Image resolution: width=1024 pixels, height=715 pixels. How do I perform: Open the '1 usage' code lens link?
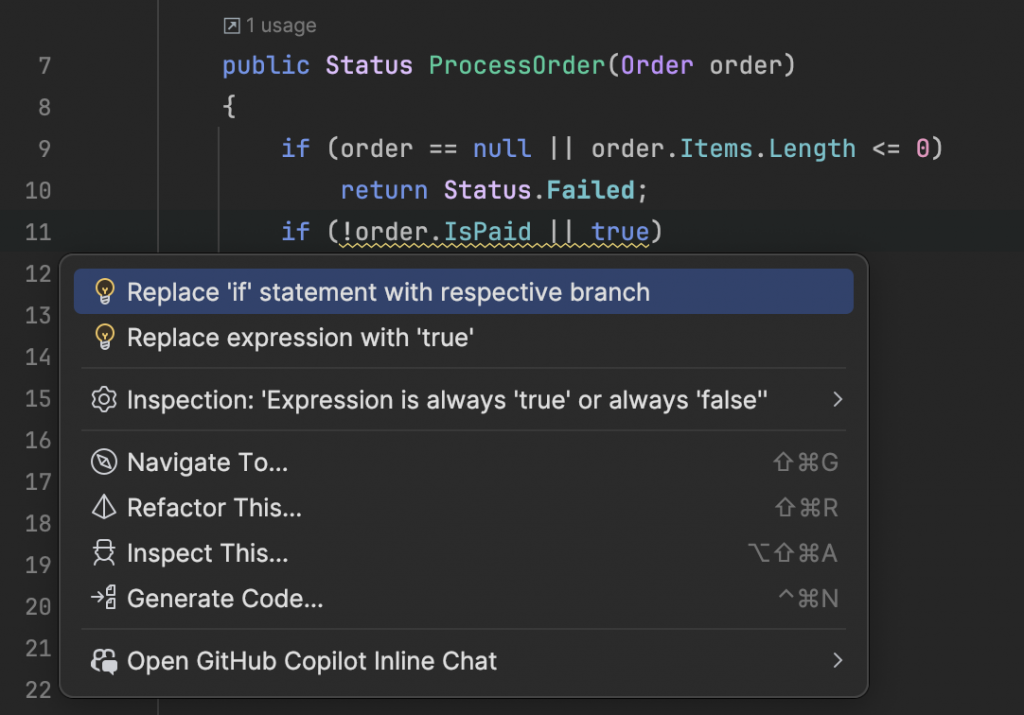pos(281,26)
